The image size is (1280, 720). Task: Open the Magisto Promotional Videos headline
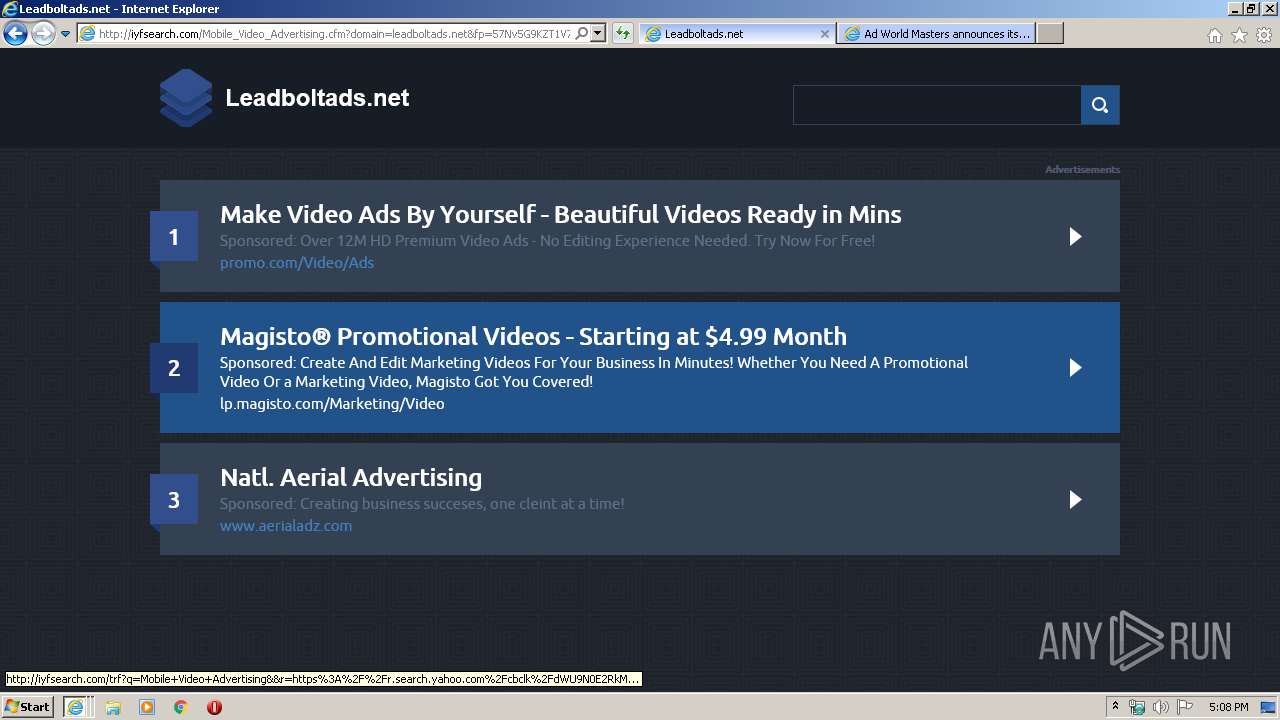coord(533,336)
